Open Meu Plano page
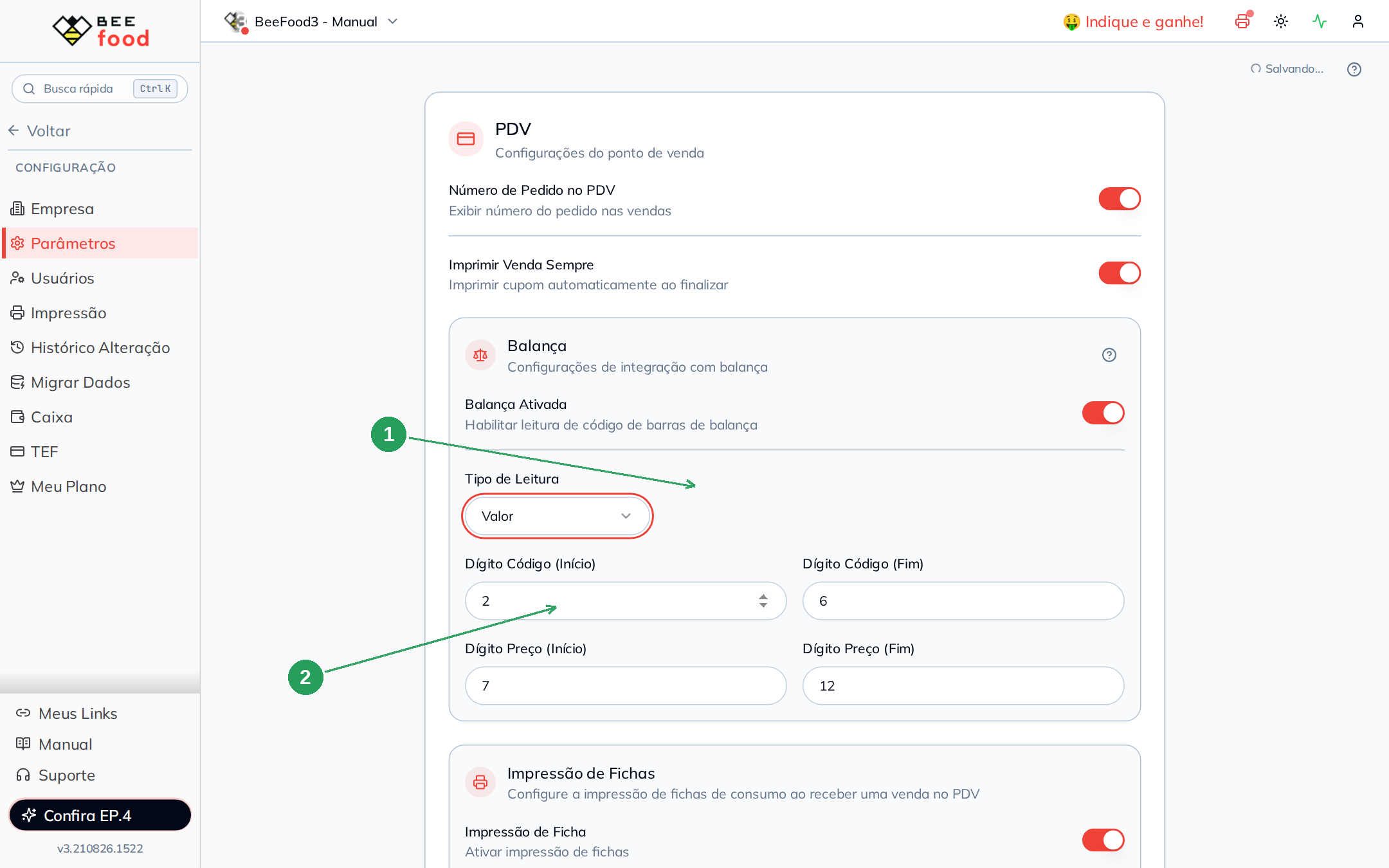 [100, 487]
